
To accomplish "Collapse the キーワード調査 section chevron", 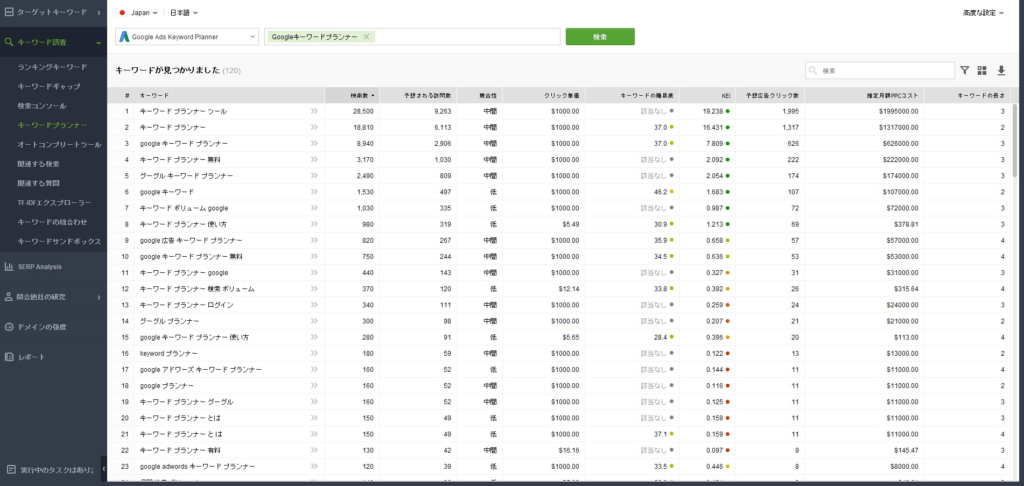I will point(98,42).
